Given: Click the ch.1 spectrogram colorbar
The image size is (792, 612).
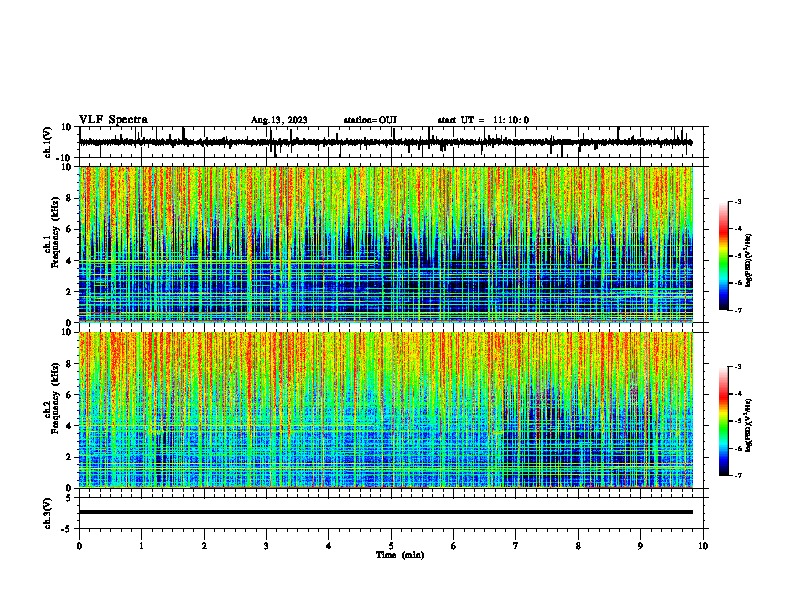Looking at the screenshot, I should tap(724, 256).
